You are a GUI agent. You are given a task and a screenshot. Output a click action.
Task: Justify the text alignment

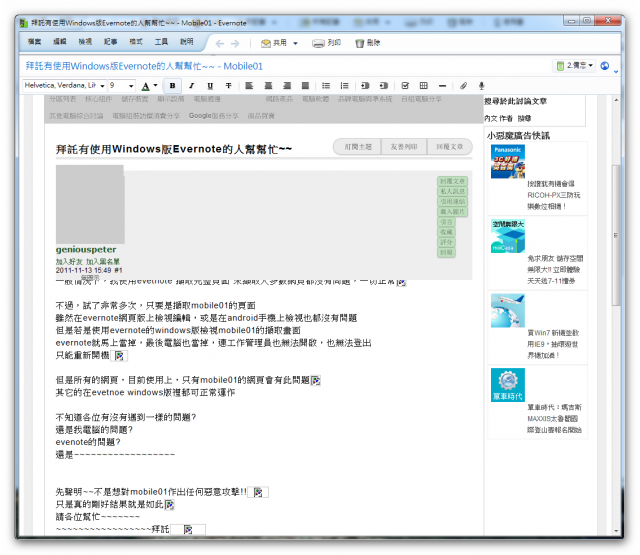coord(305,86)
